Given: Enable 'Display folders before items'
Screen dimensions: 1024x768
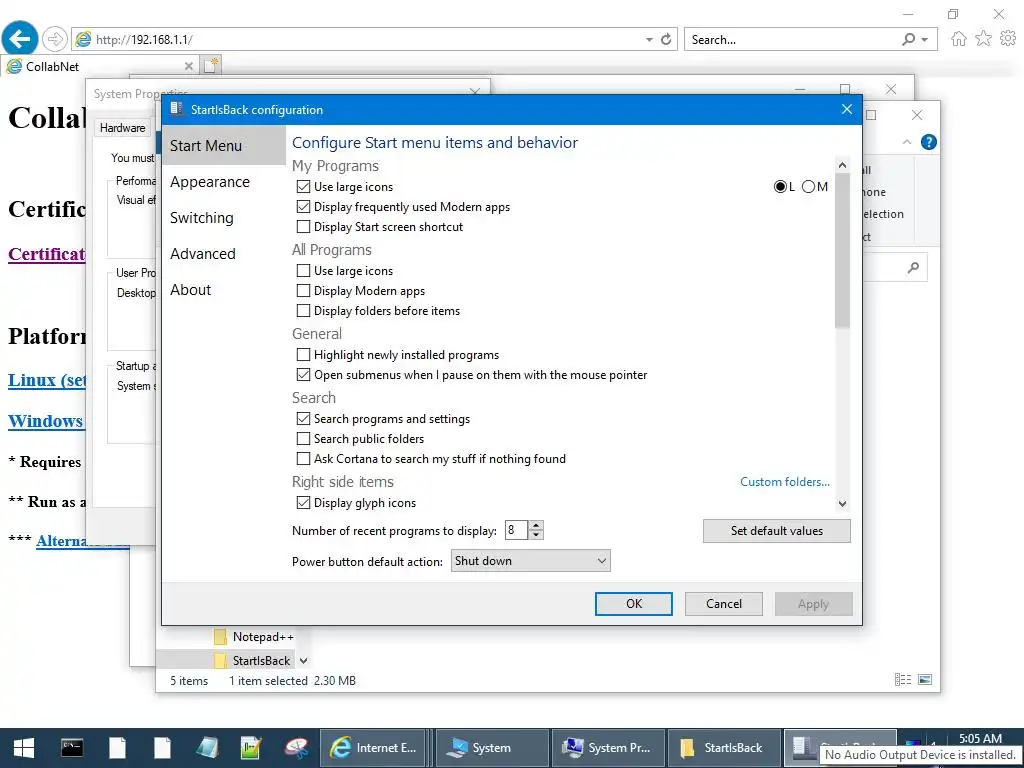Looking at the screenshot, I should 303,311.
